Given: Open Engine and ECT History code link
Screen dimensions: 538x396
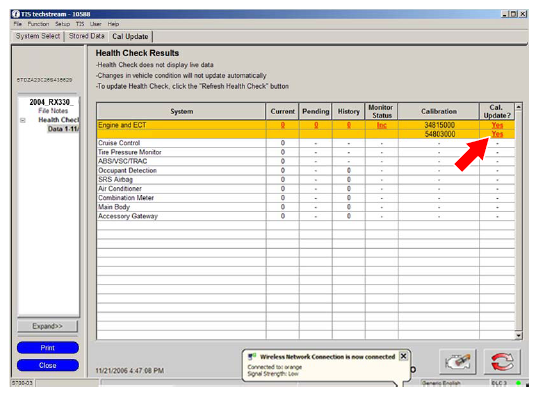Looking at the screenshot, I should (349, 125).
